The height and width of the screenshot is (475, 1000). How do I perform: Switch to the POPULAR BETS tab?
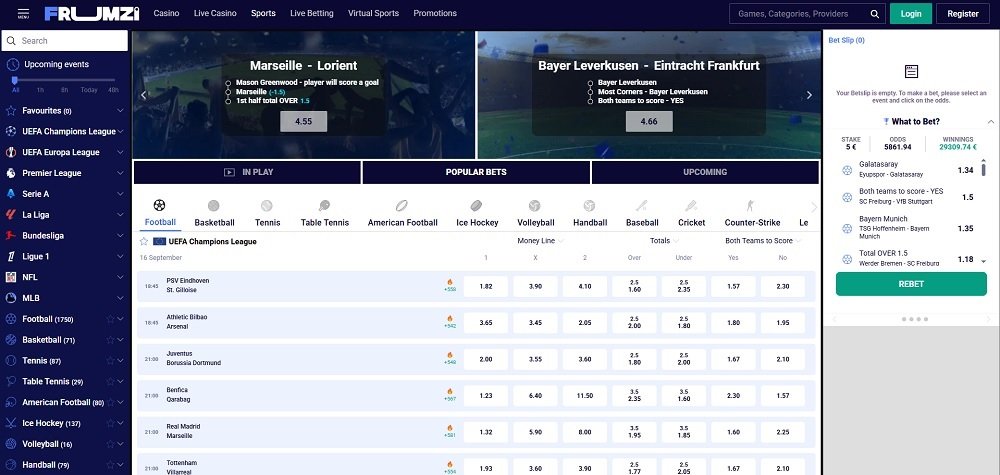[x=476, y=172]
